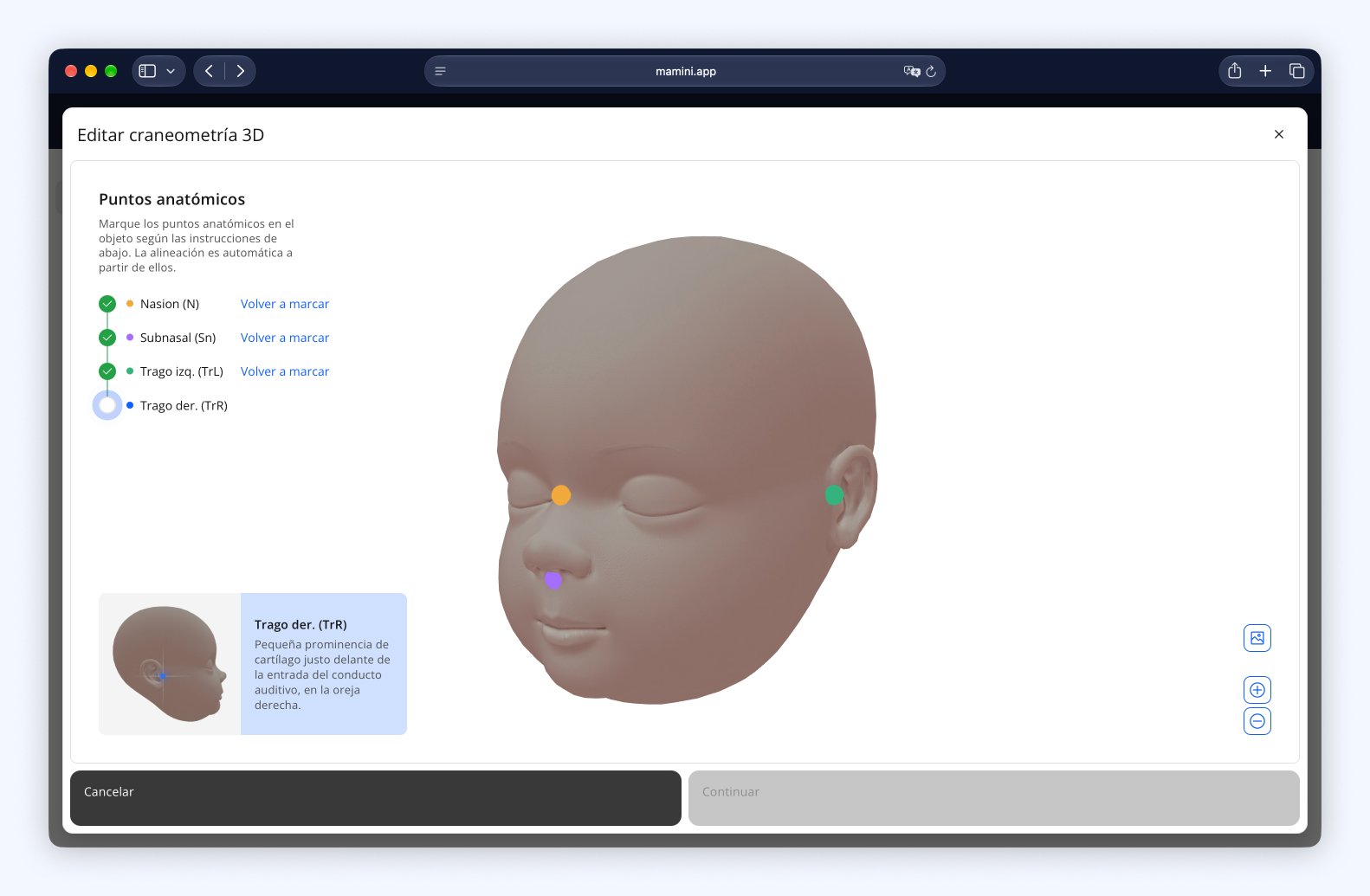Open a new tab with plus icon
1370x896 pixels.
(x=1265, y=71)
